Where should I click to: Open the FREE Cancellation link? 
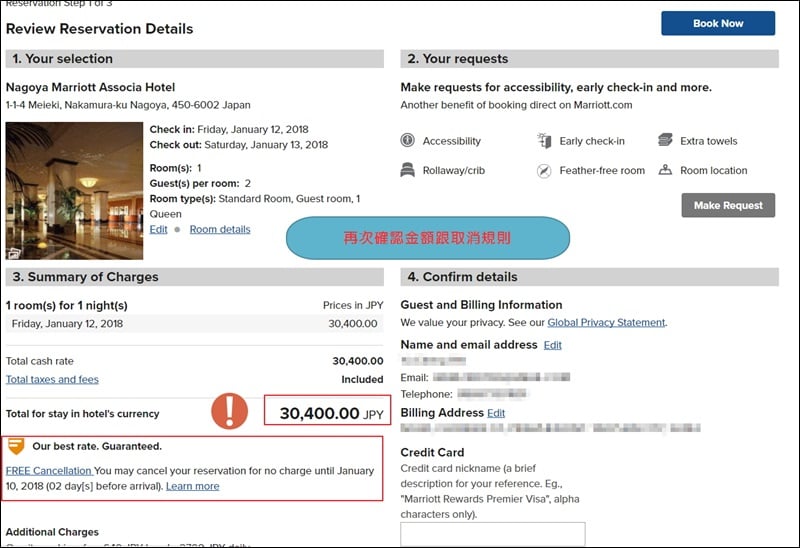coord(48,471)
